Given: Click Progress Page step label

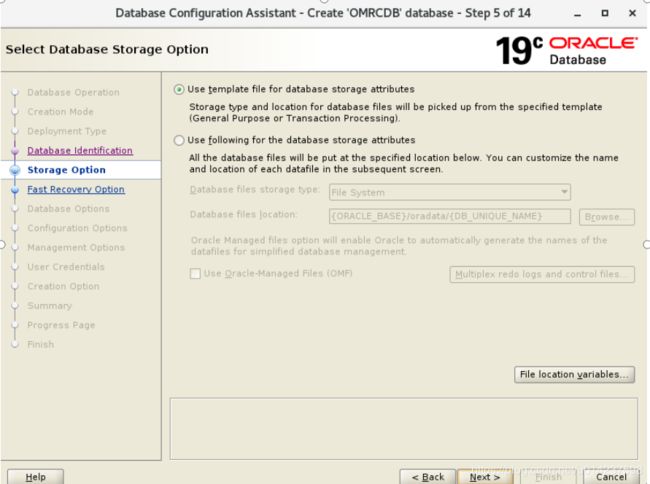Looking at the screenshot, I should tap(61, 325).
